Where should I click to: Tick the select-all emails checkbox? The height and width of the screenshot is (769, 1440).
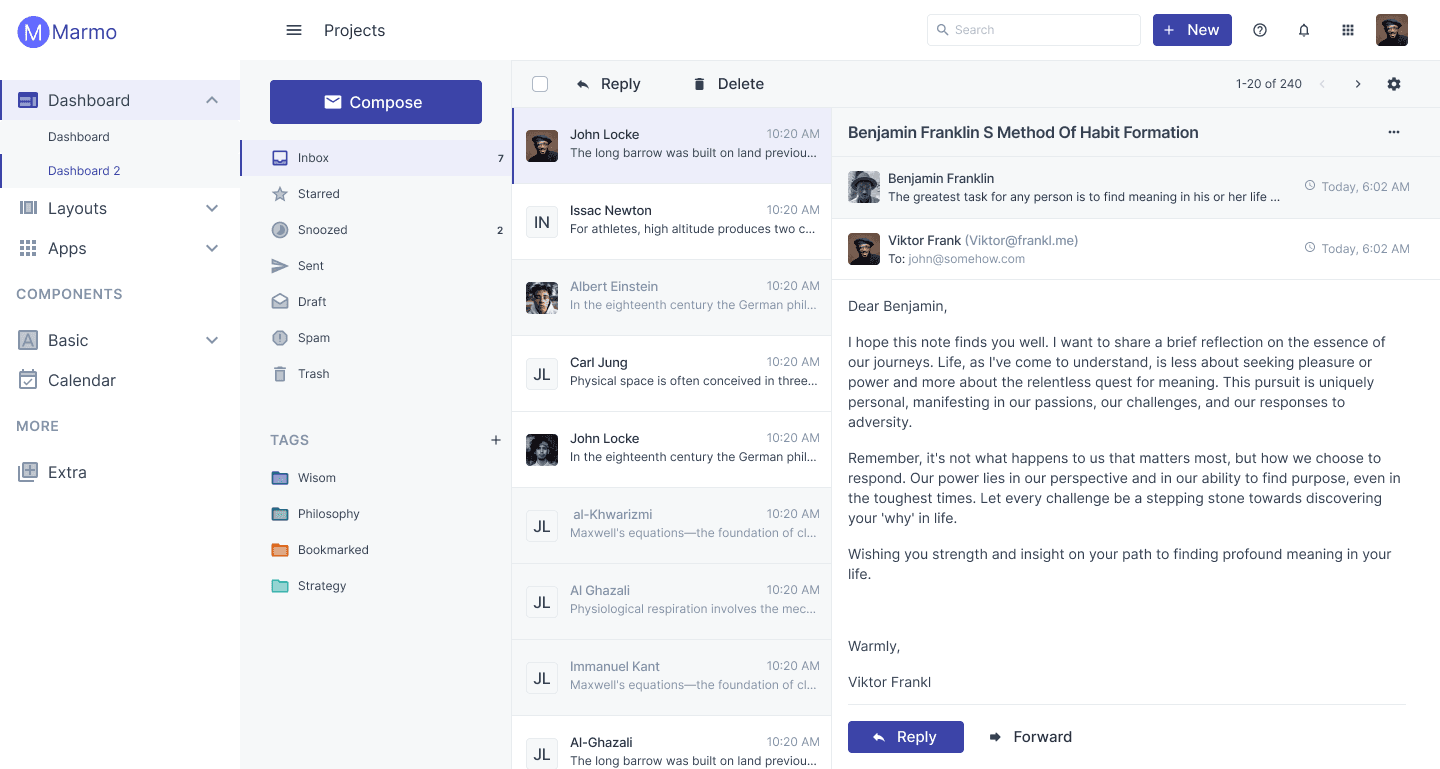[540, 84]
